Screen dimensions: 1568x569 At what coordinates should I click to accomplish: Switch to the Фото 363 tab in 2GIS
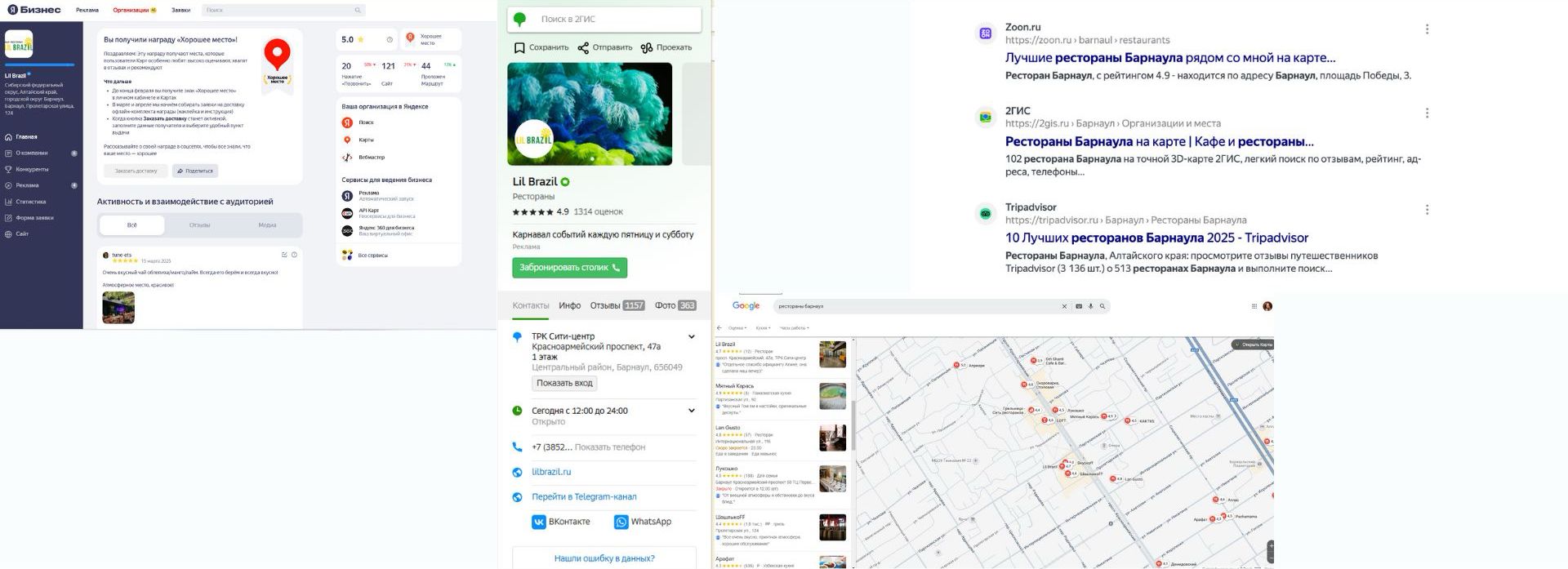[x=675, y=305]
